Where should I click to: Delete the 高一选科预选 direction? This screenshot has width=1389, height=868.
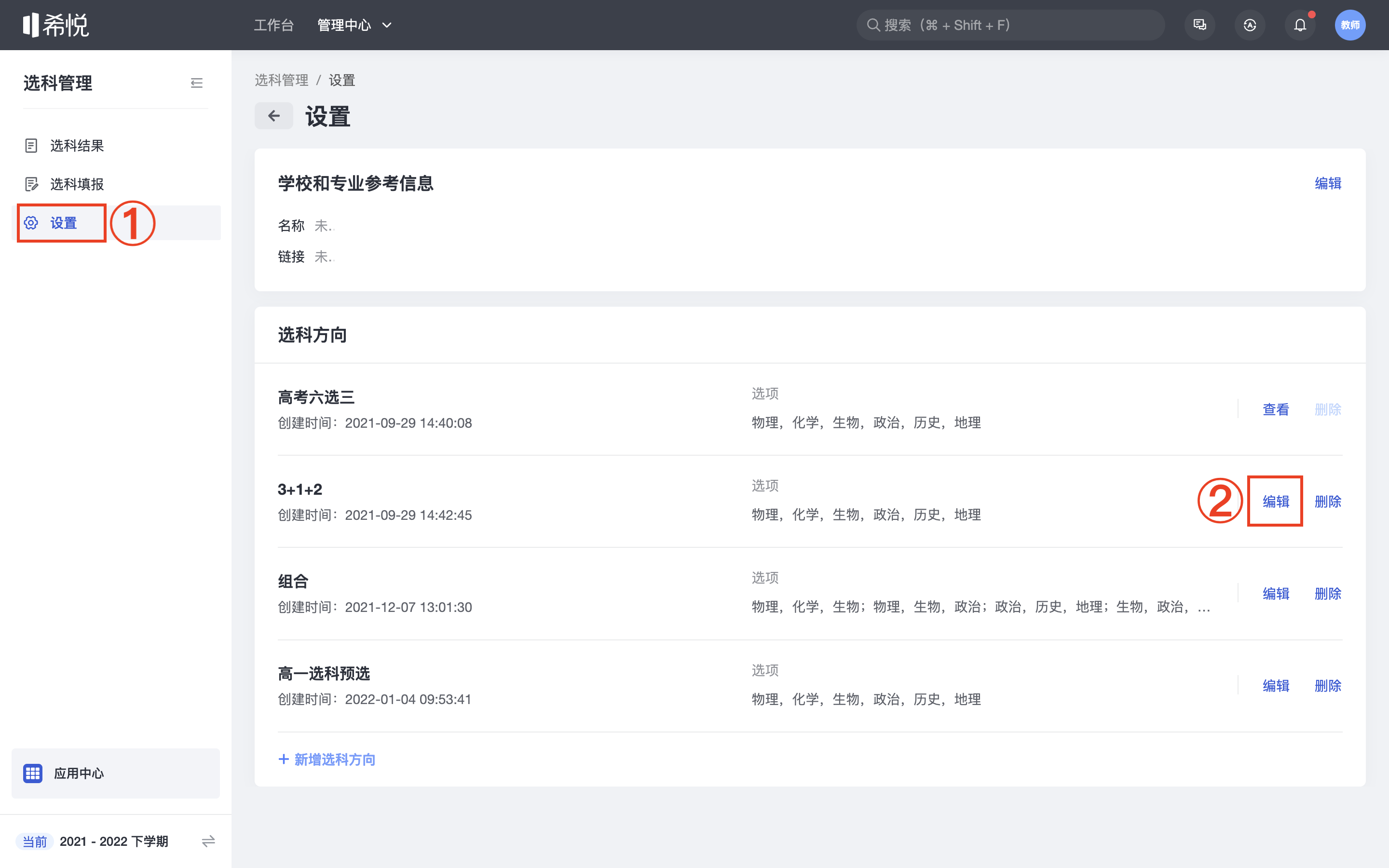(1328, 686)
